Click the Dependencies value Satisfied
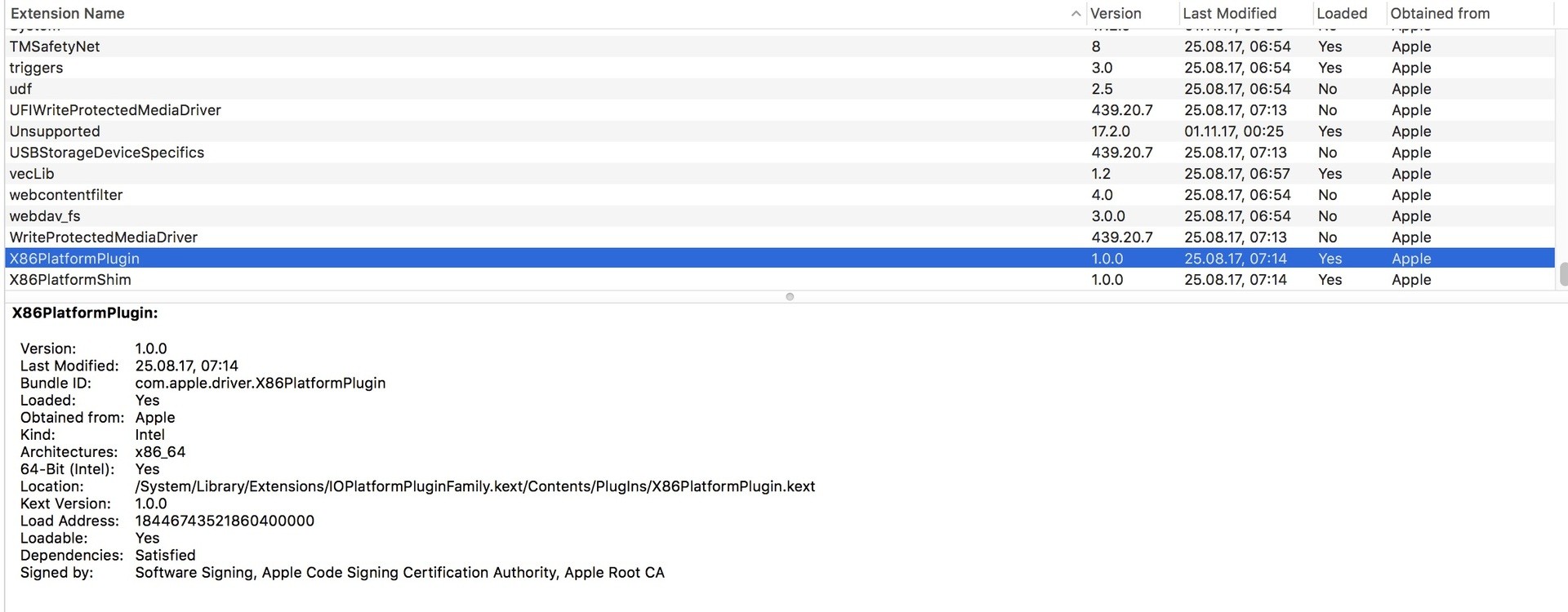The image size is (1568, 612). [165, 556]
